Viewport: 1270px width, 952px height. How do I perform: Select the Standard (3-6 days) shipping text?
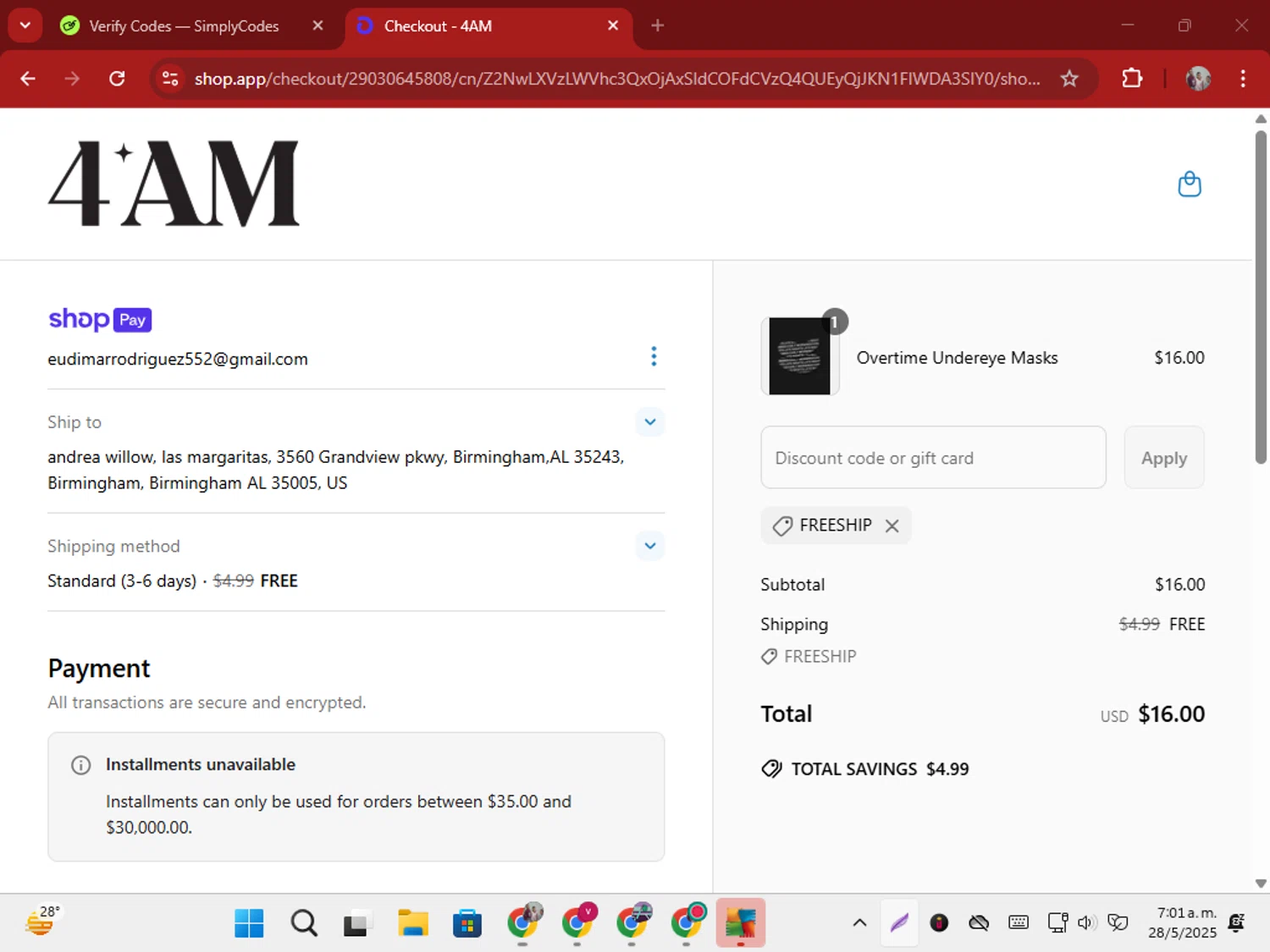point(122,581)
